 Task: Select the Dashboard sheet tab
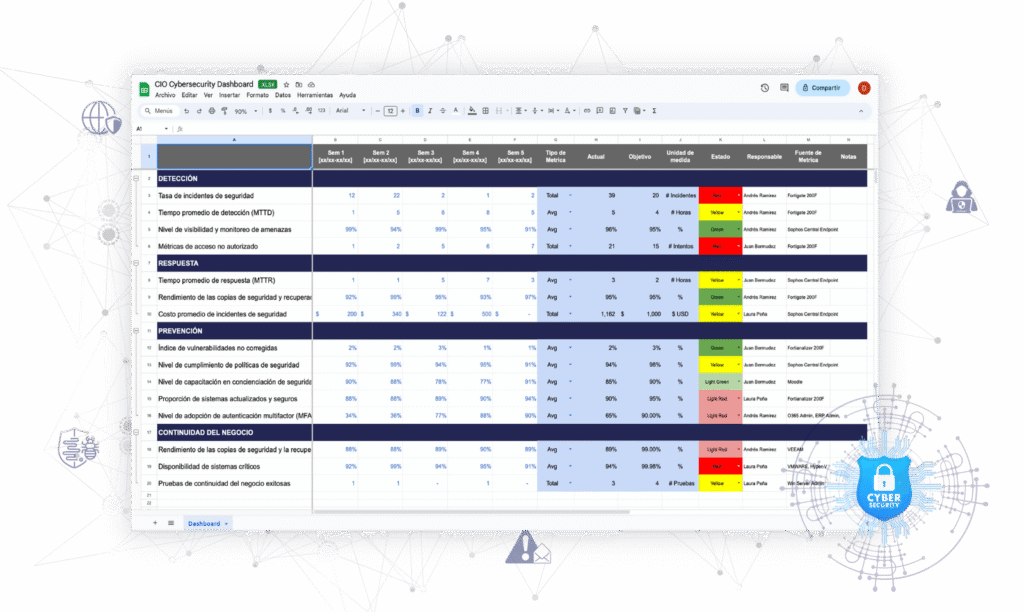click(x=206, y=523)
